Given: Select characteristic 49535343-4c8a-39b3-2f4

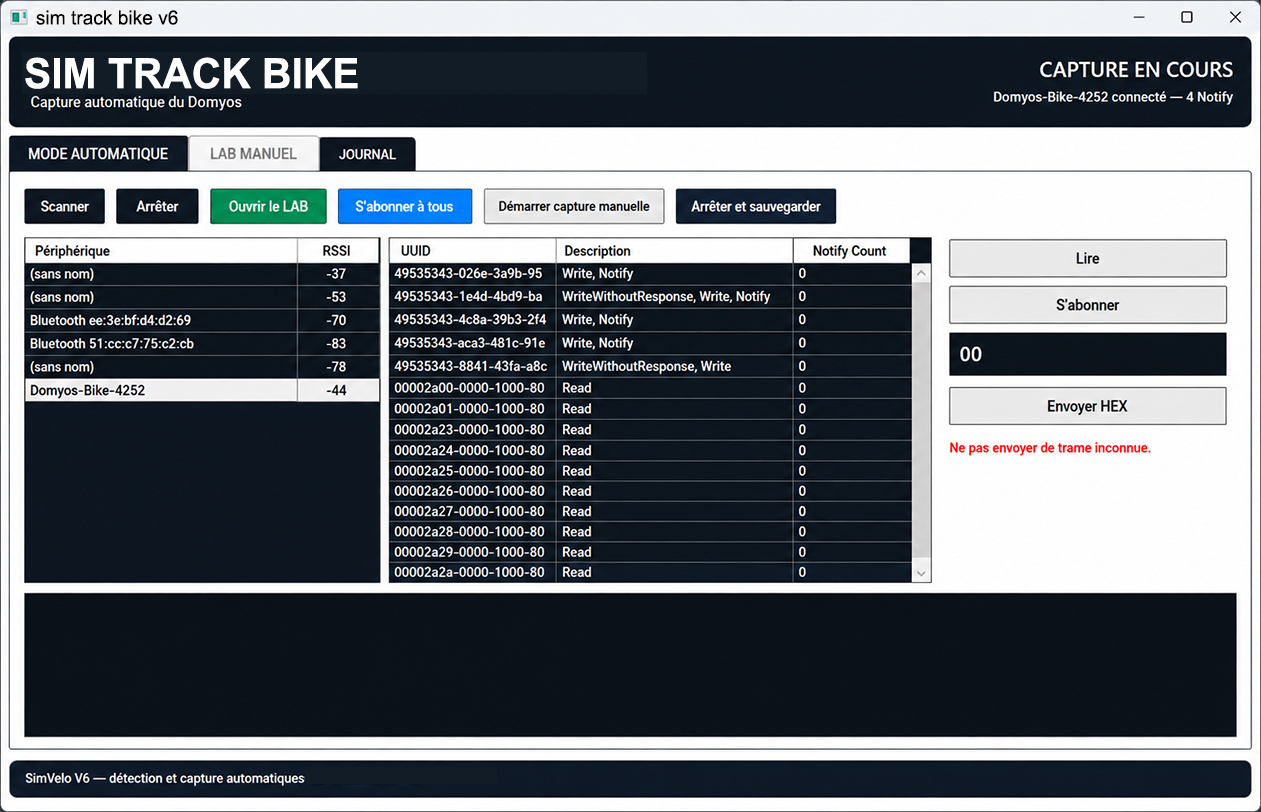Looking at the screenshot, I should pyautogui.click(x=650, y=320).
